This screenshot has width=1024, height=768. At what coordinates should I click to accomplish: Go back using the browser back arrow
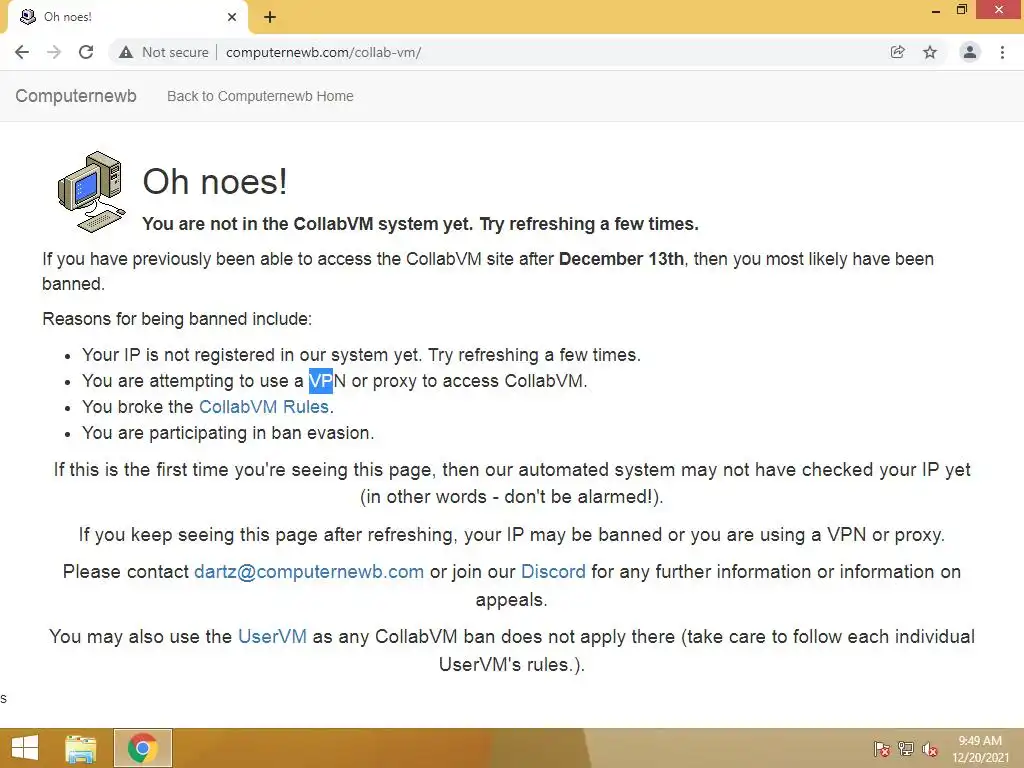click(x=22, y=52)
